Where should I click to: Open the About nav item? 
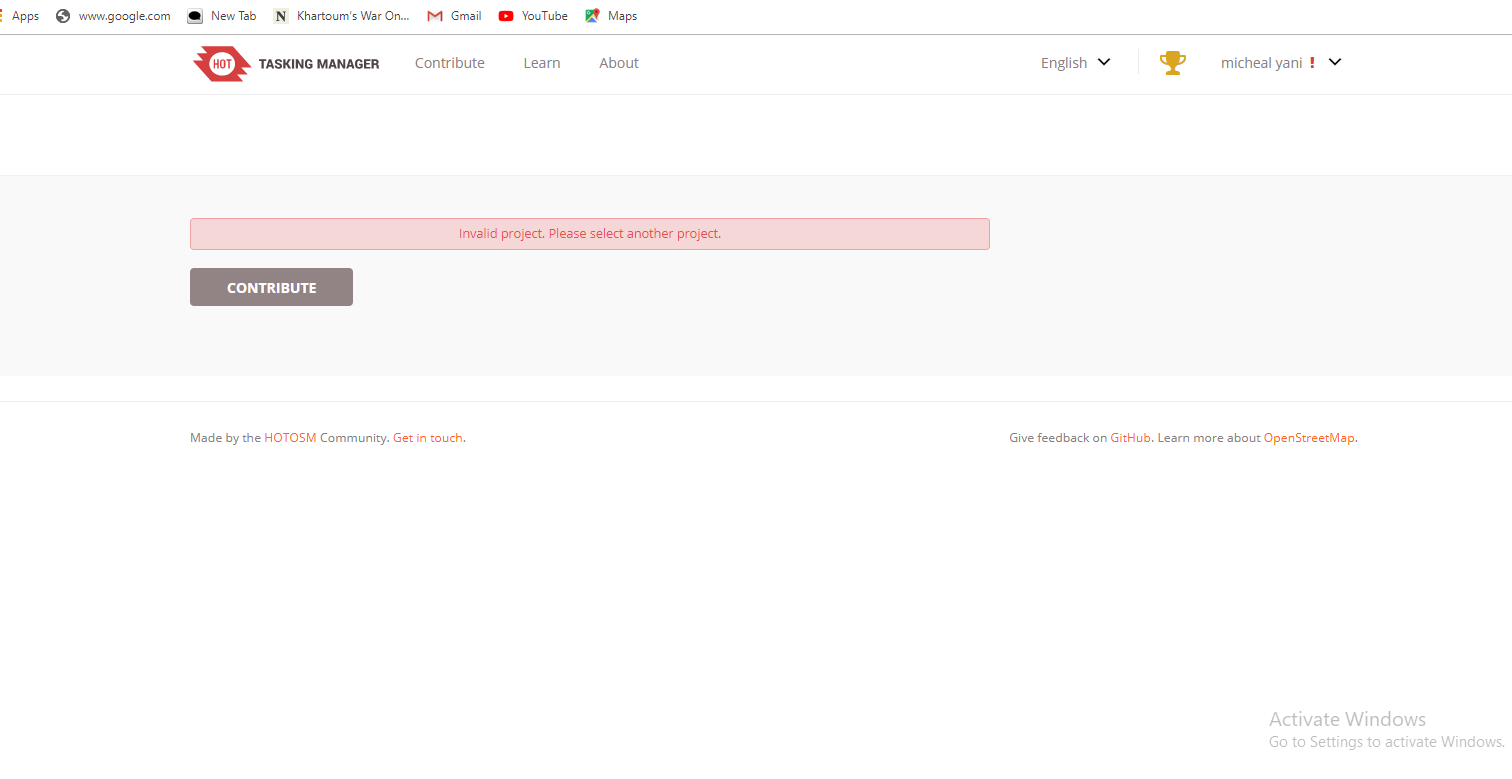coord(619,63)
